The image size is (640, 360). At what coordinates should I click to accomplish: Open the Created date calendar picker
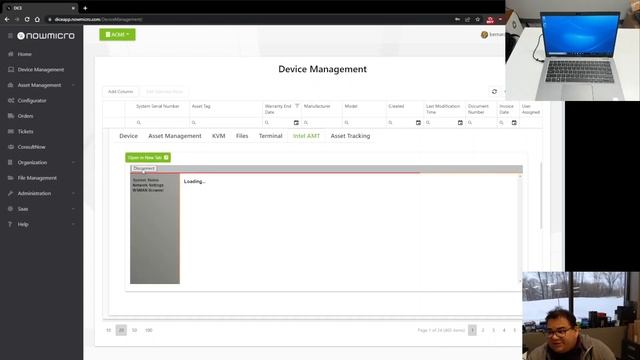tap(418, 122)
